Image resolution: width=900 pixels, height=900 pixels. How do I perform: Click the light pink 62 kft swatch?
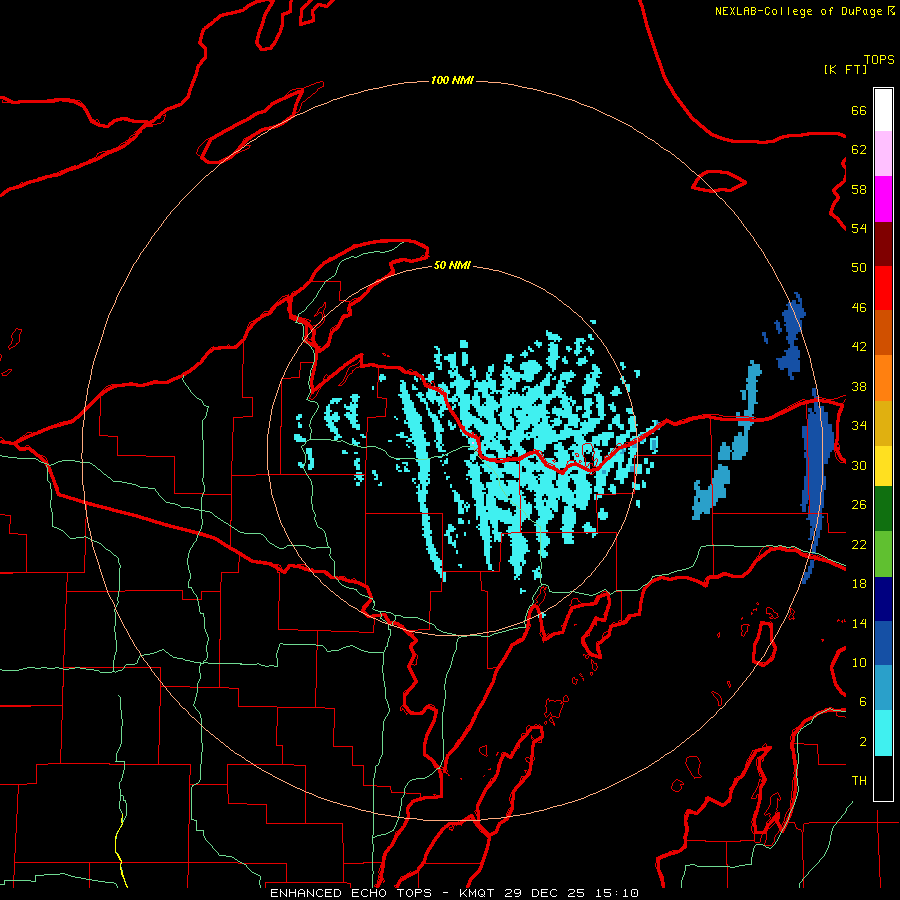point(883,154)
